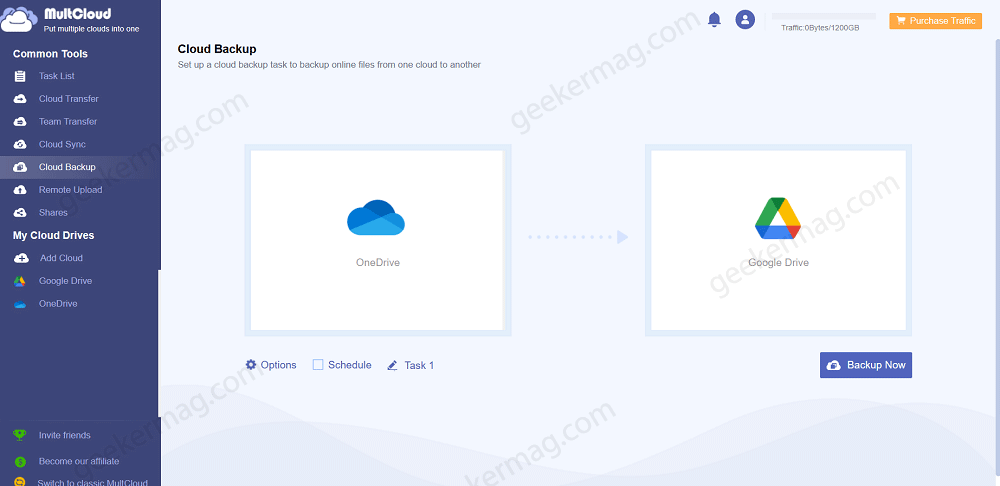
Task: Click Switch to classic MultCloud link
Action: (92, 483)
